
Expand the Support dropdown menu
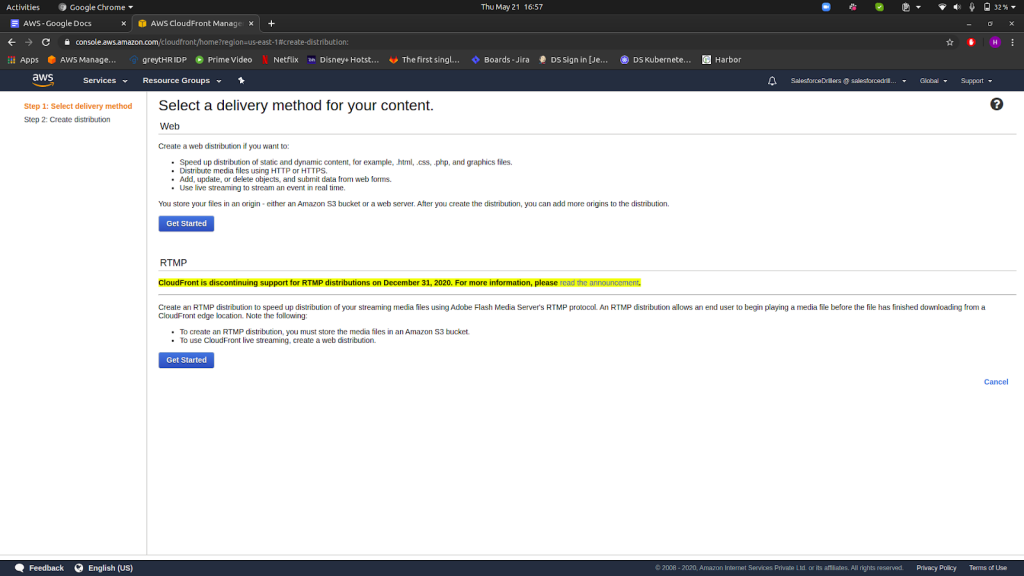pos(976,81)
